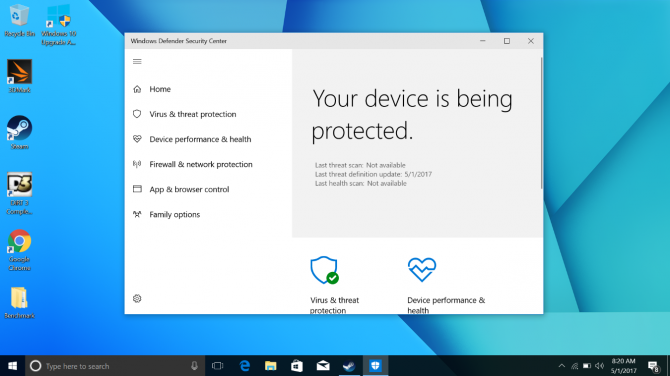Click the battery tray icon
This screenshot has height=376, width=670.
point(587,366)
